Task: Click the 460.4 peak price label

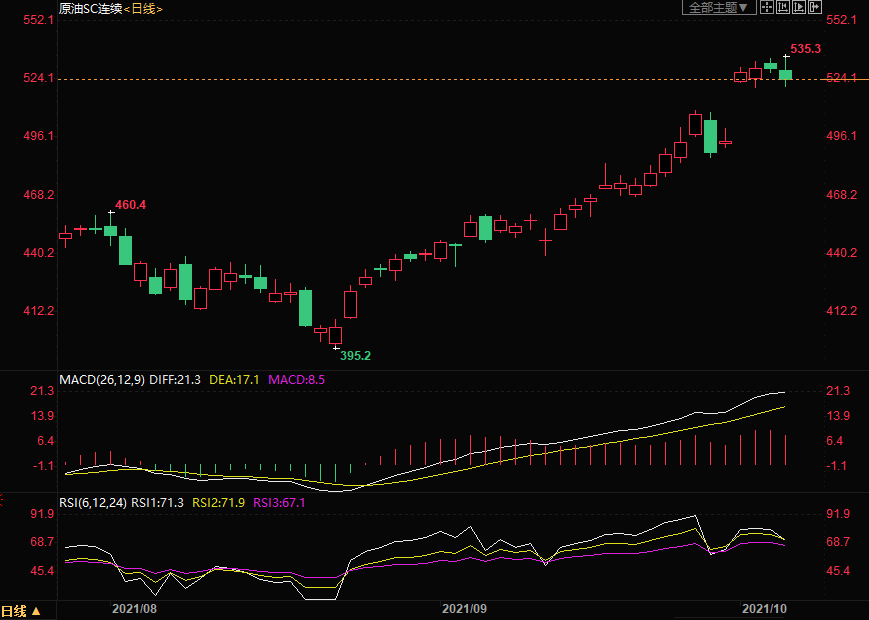Action: [130, 205]
